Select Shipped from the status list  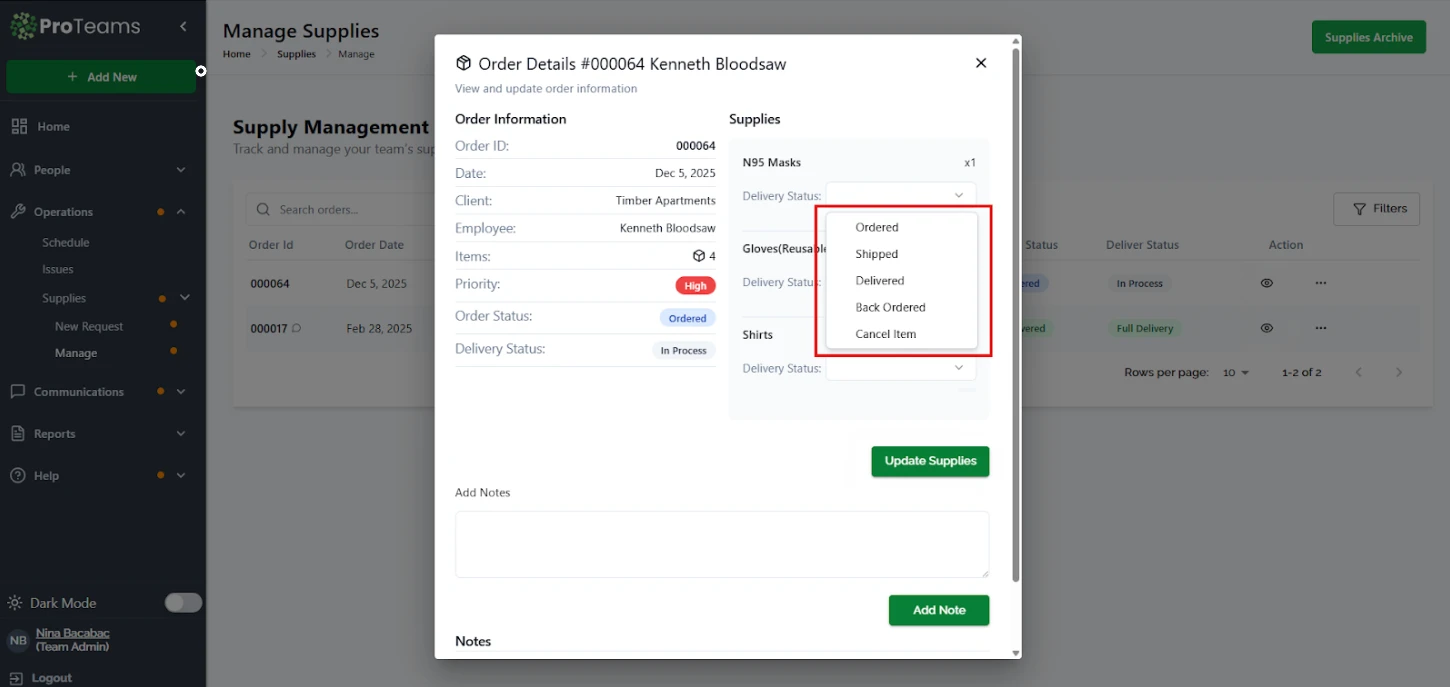877,254
